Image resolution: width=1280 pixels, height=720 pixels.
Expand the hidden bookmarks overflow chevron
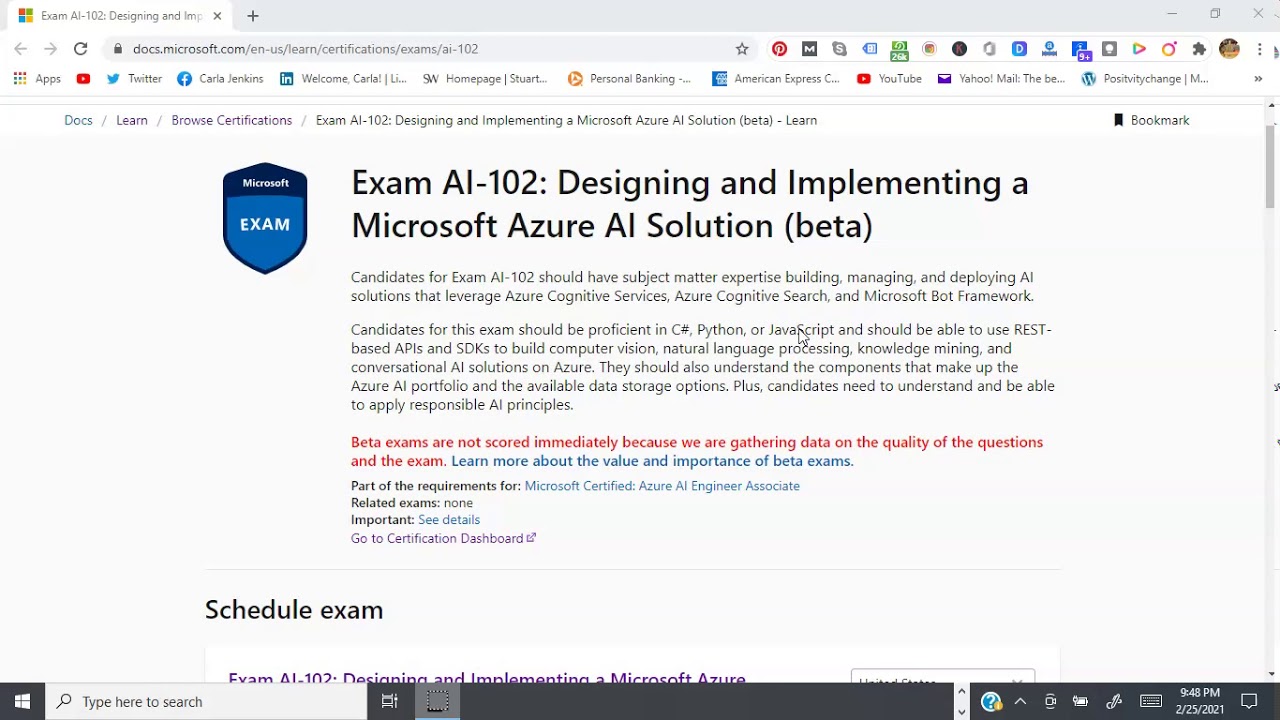pos(1258,78)
